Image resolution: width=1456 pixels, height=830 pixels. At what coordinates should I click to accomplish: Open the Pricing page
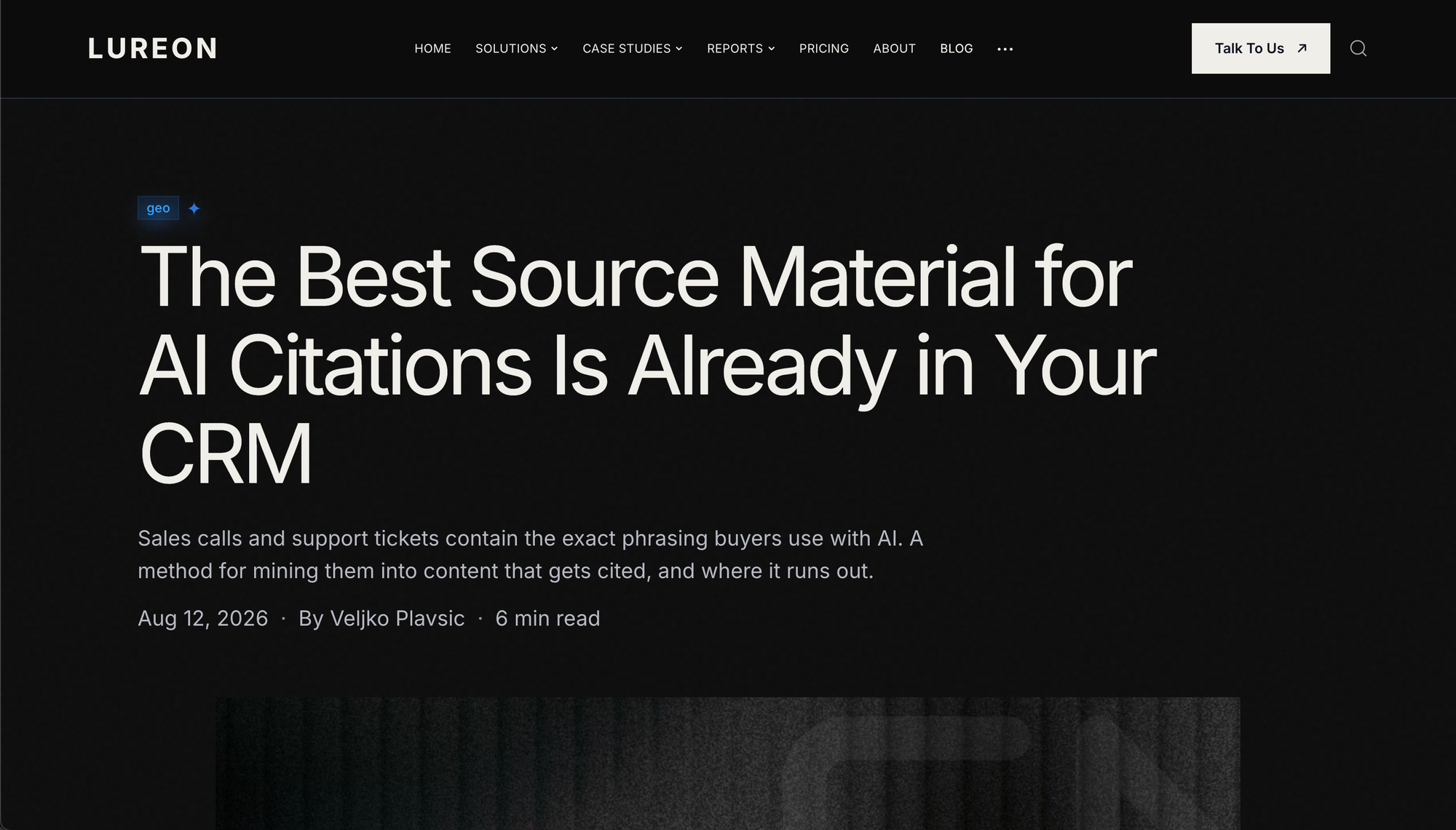click(x=823, y=48)
